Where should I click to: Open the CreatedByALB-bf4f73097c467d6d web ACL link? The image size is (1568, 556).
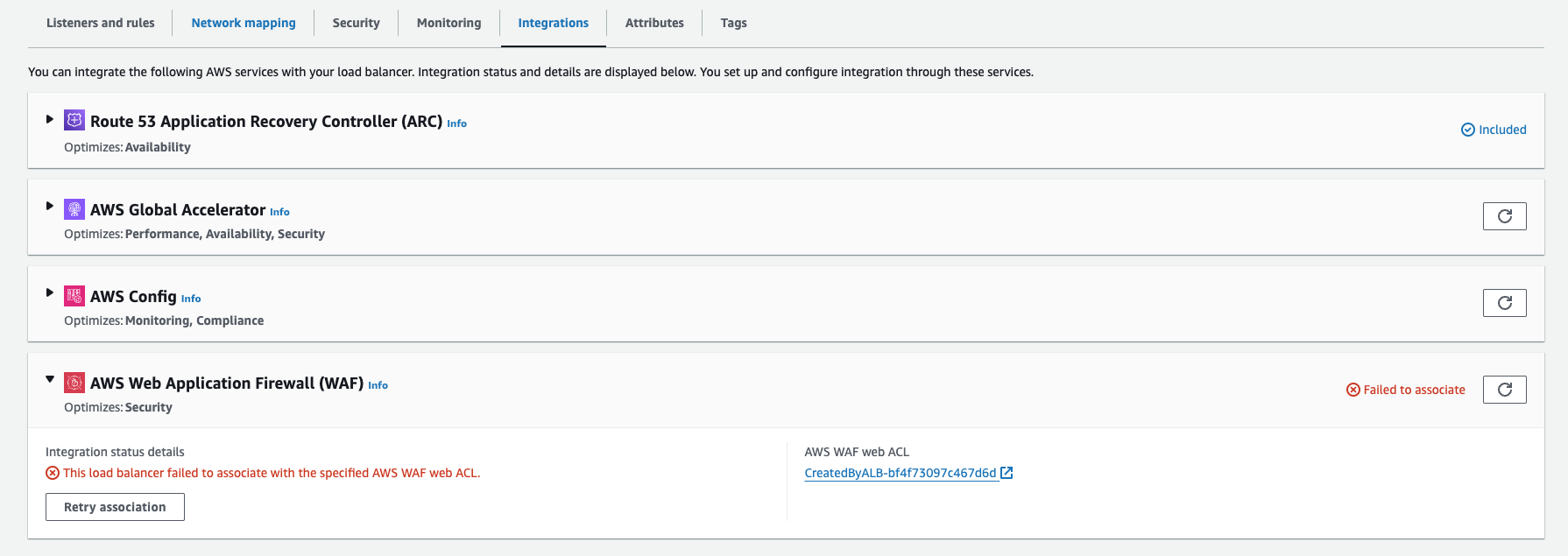coord(901,473)
